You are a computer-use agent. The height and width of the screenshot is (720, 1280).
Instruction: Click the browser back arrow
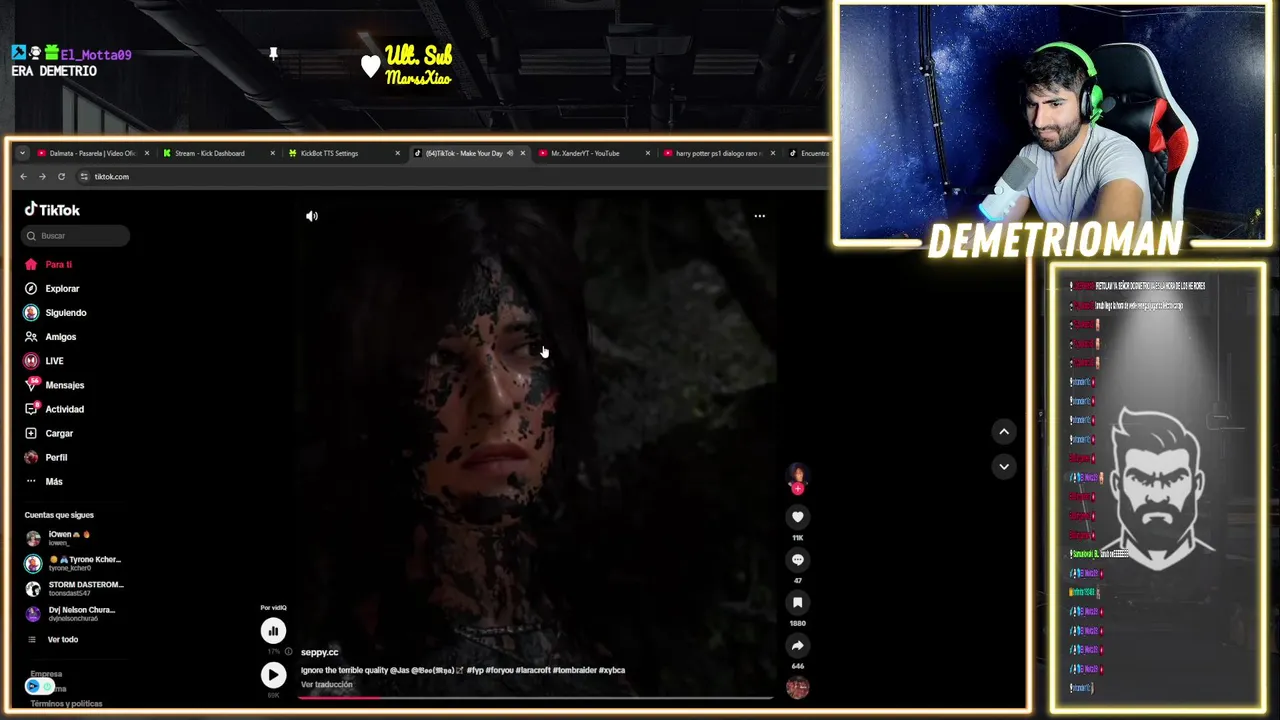pyautogui.click(x=24, y=177)
